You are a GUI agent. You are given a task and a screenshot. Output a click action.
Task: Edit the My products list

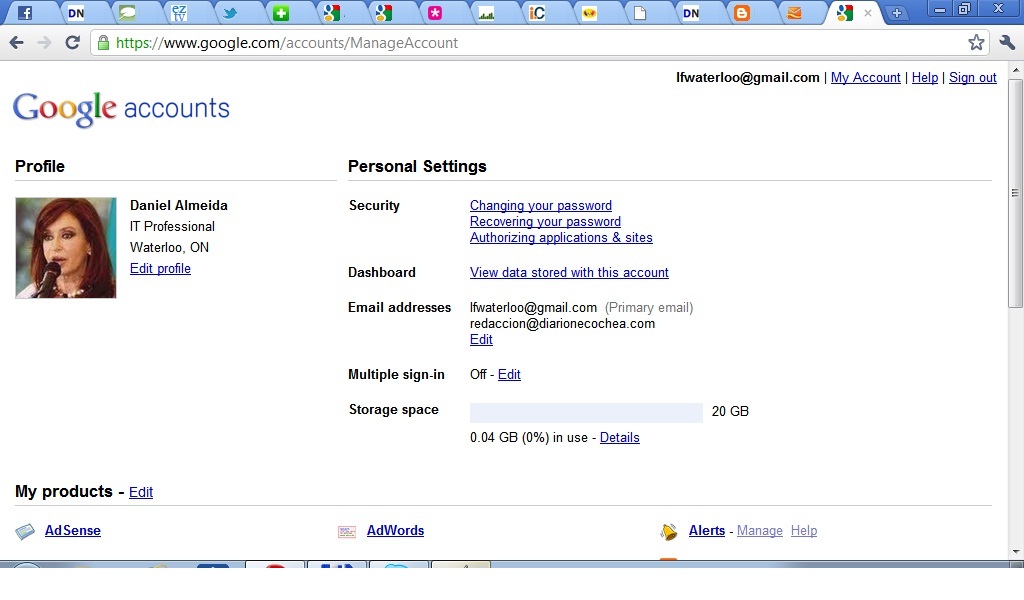140,492
